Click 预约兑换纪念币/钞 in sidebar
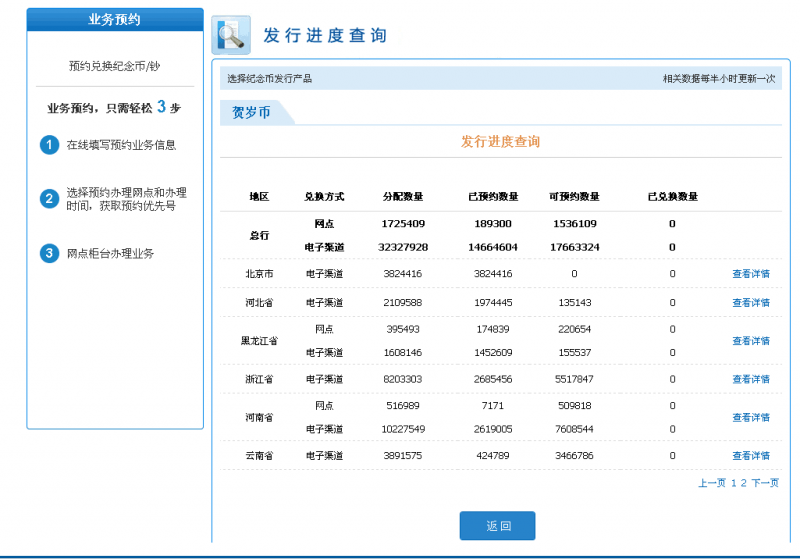 (x=114, y=66)
